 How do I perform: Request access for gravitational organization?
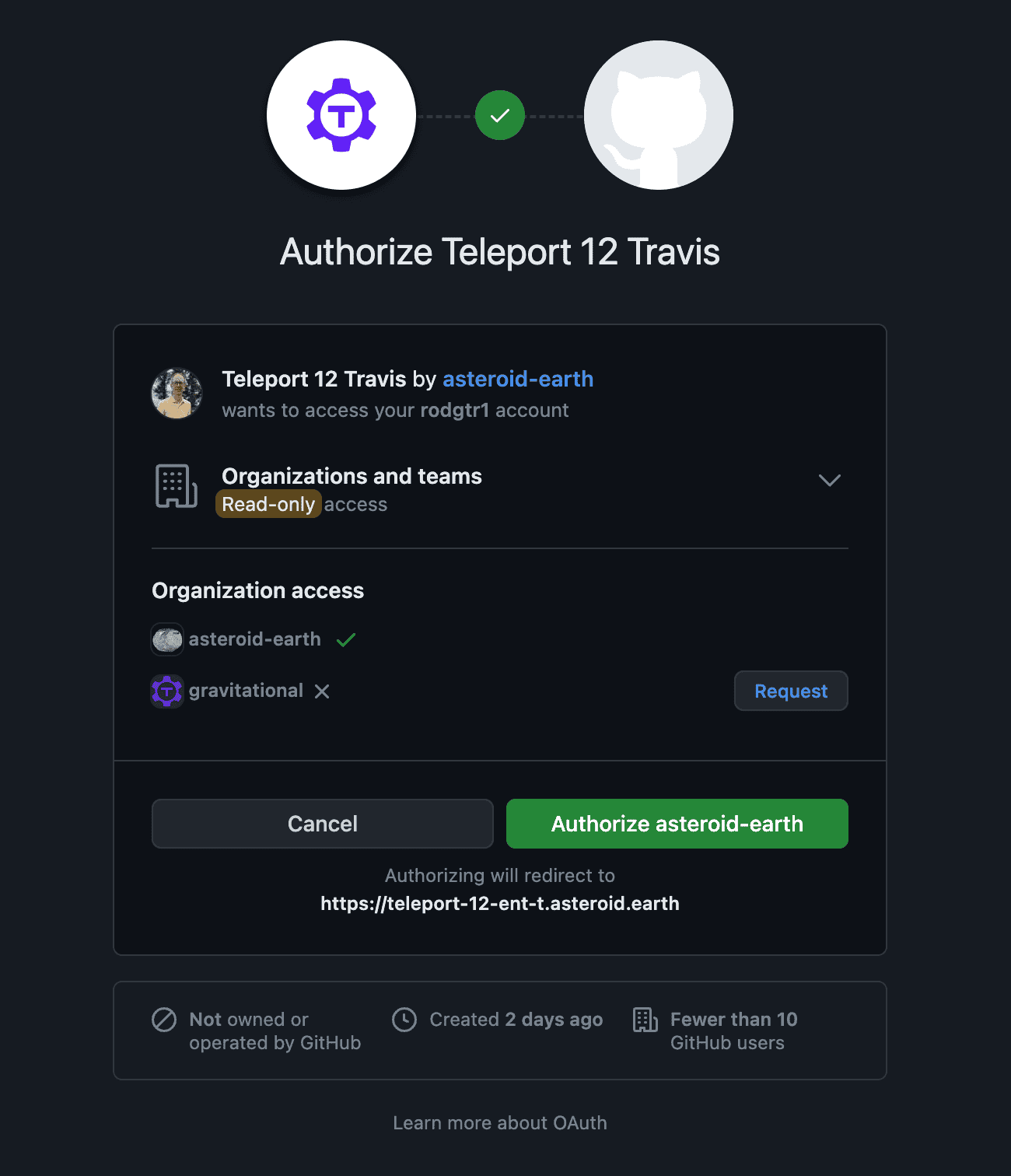[x=791, y=691]
